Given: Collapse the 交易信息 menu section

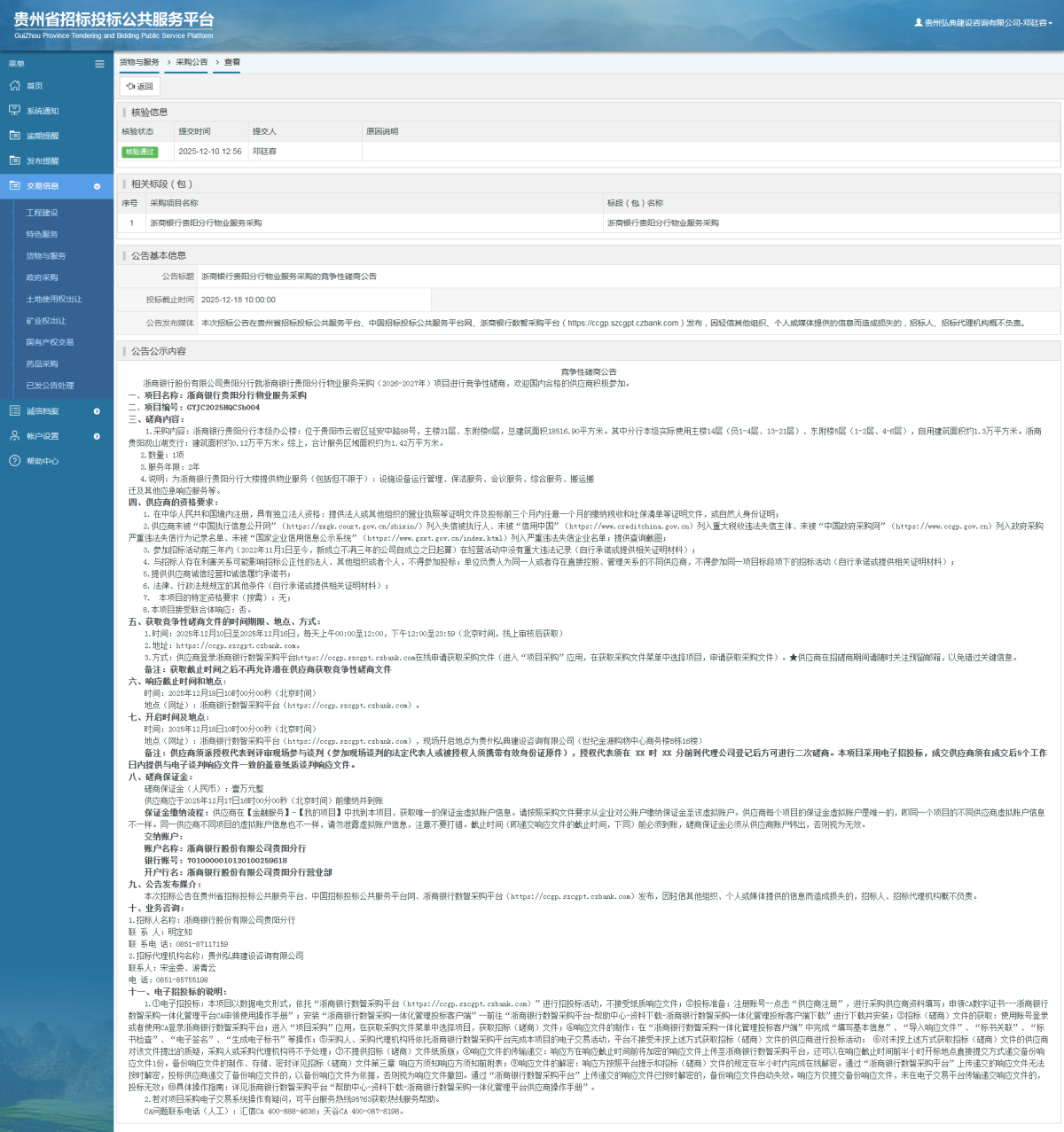Looking at the screenshot, I should coord(97,186).
